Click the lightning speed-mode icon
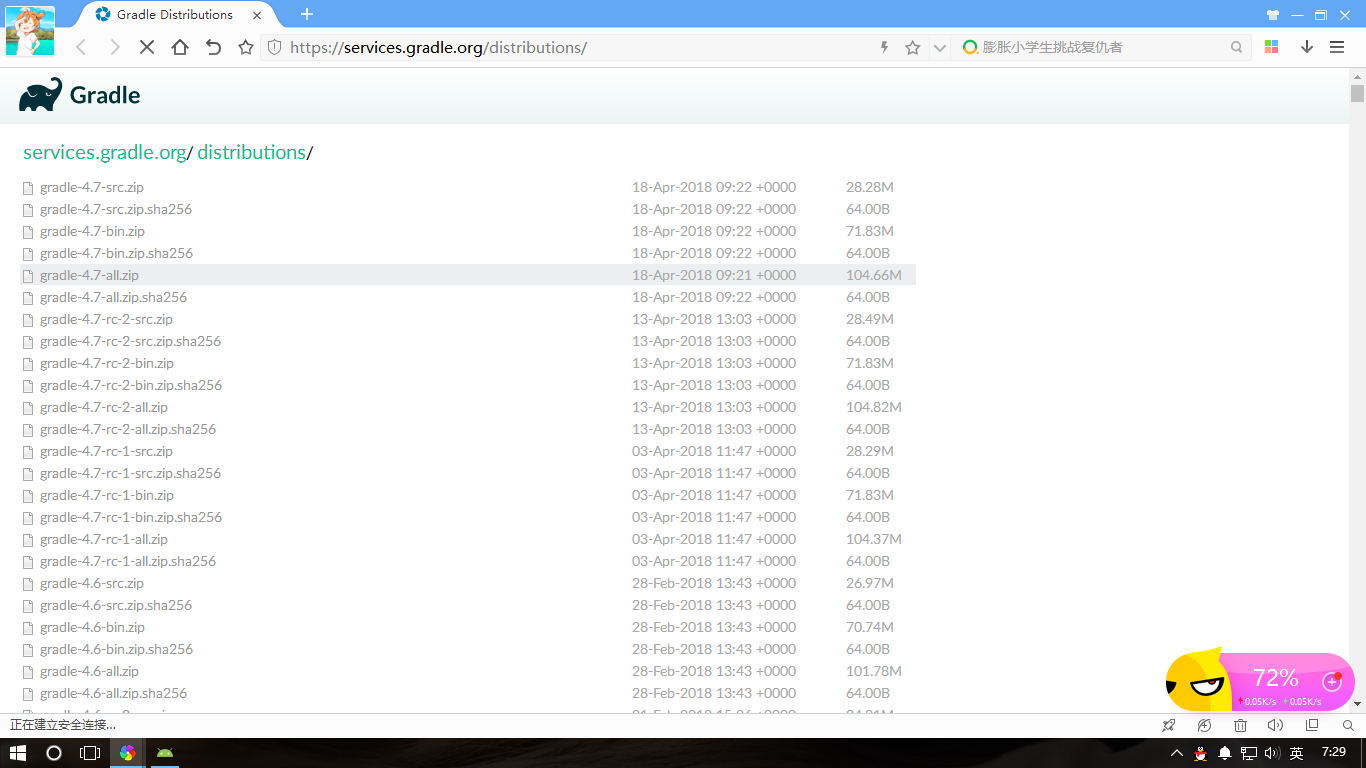The image size is (1366, 768). [x=884, y=47]
